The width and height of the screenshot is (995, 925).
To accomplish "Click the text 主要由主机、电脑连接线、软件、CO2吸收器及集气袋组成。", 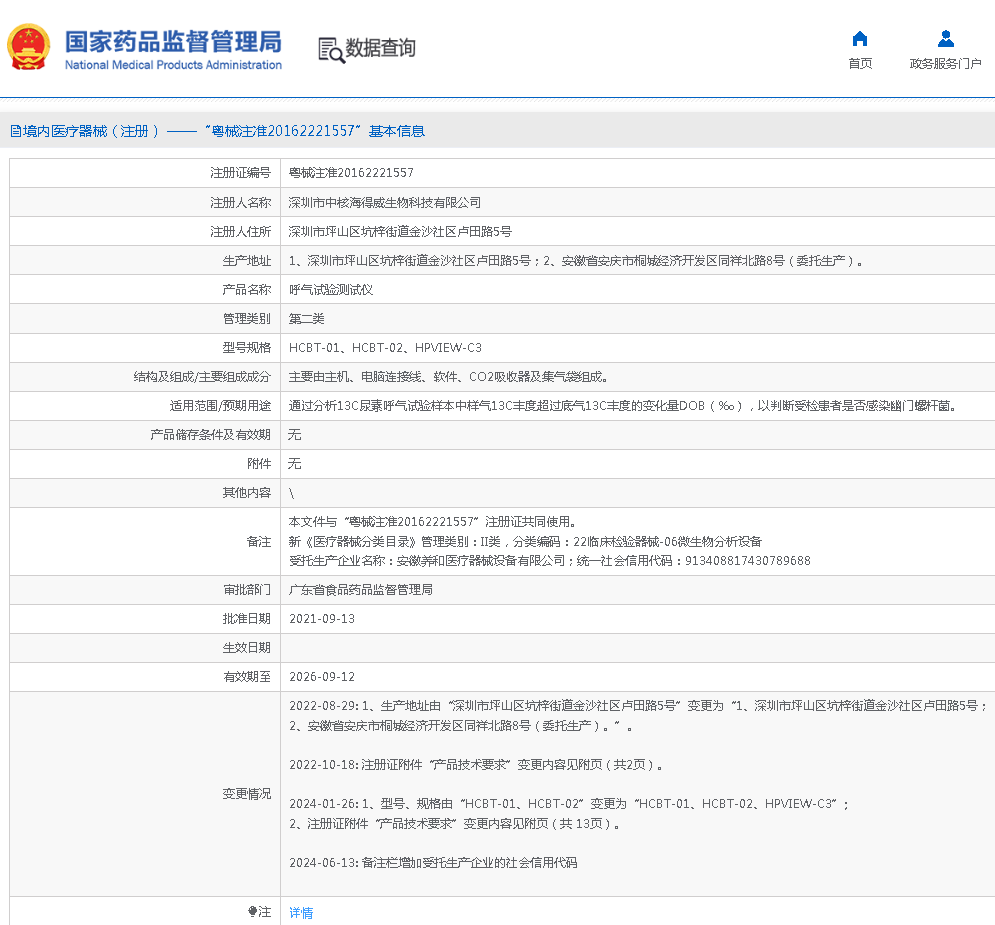I will click(x=449, y=377).
